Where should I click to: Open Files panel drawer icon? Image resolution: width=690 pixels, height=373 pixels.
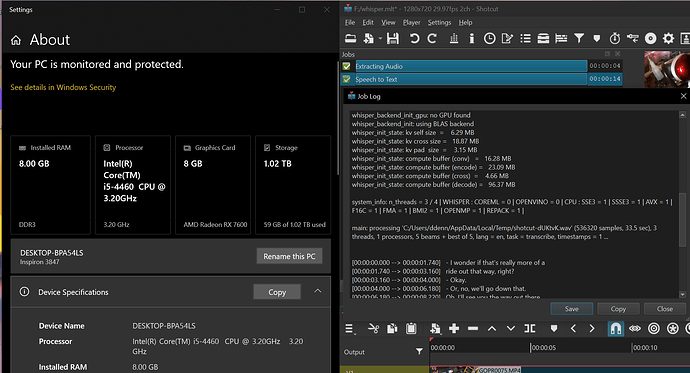pos(543,39)
